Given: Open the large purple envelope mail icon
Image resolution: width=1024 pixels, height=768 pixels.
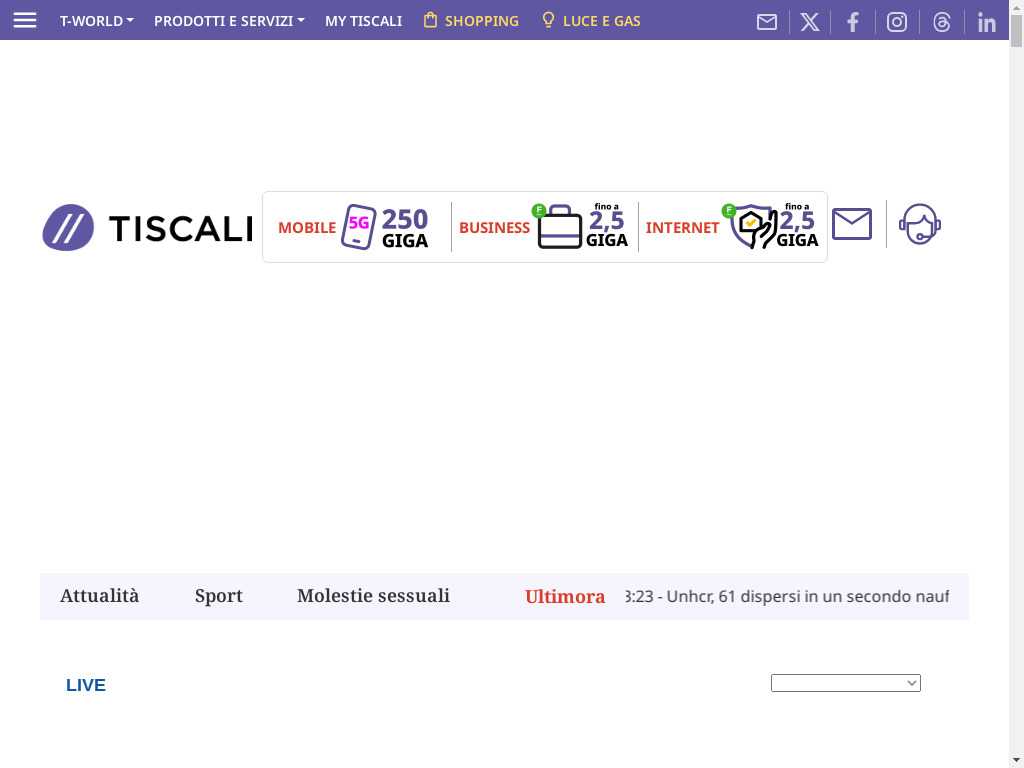Looking at the screenshot, I should [852, 224].
